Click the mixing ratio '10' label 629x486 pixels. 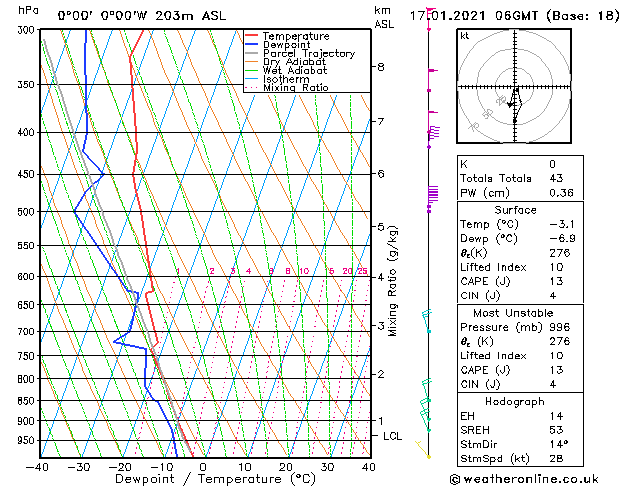pos(304,271)
